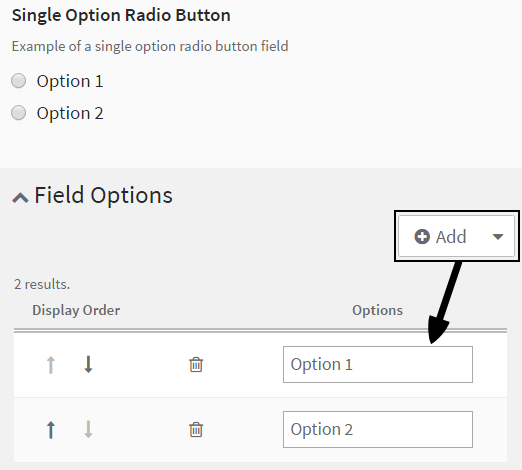The image size is (522, 470).
Task: Sort by the Display Order column header
Action: (76, 310)
